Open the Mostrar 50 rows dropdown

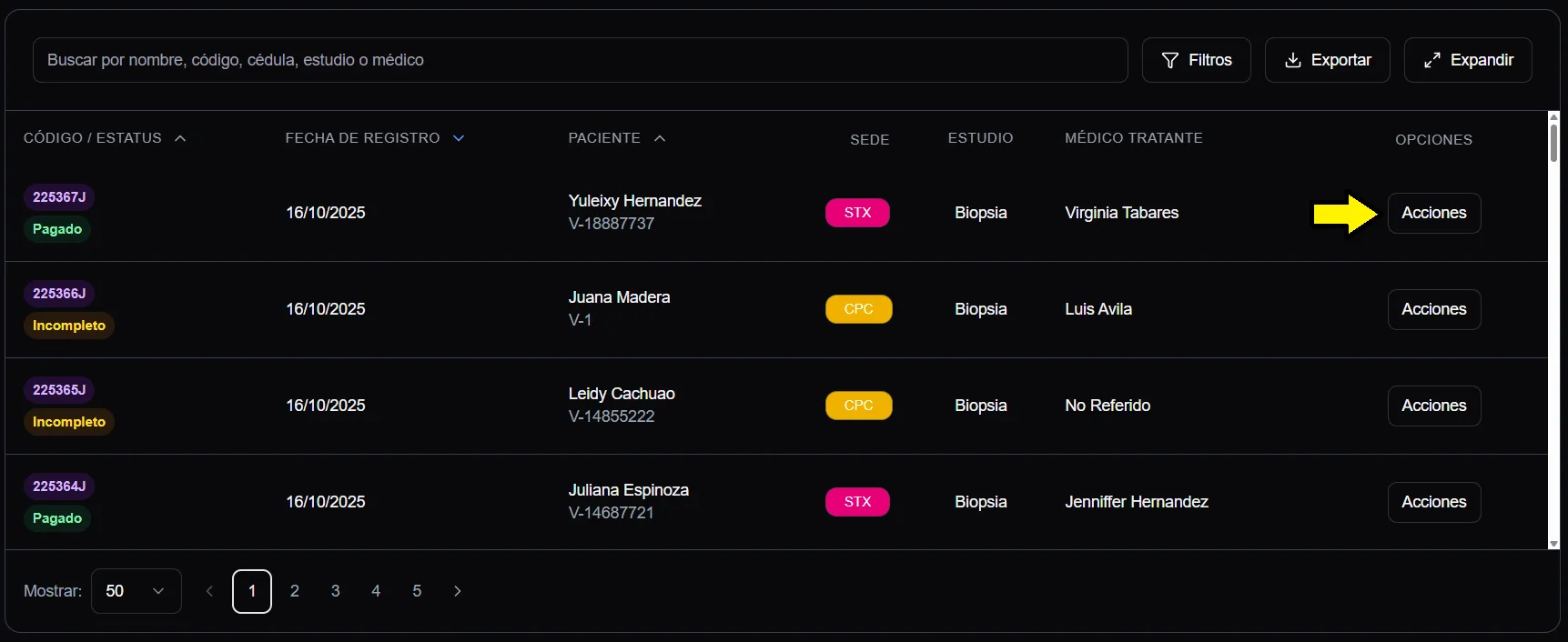136,591
